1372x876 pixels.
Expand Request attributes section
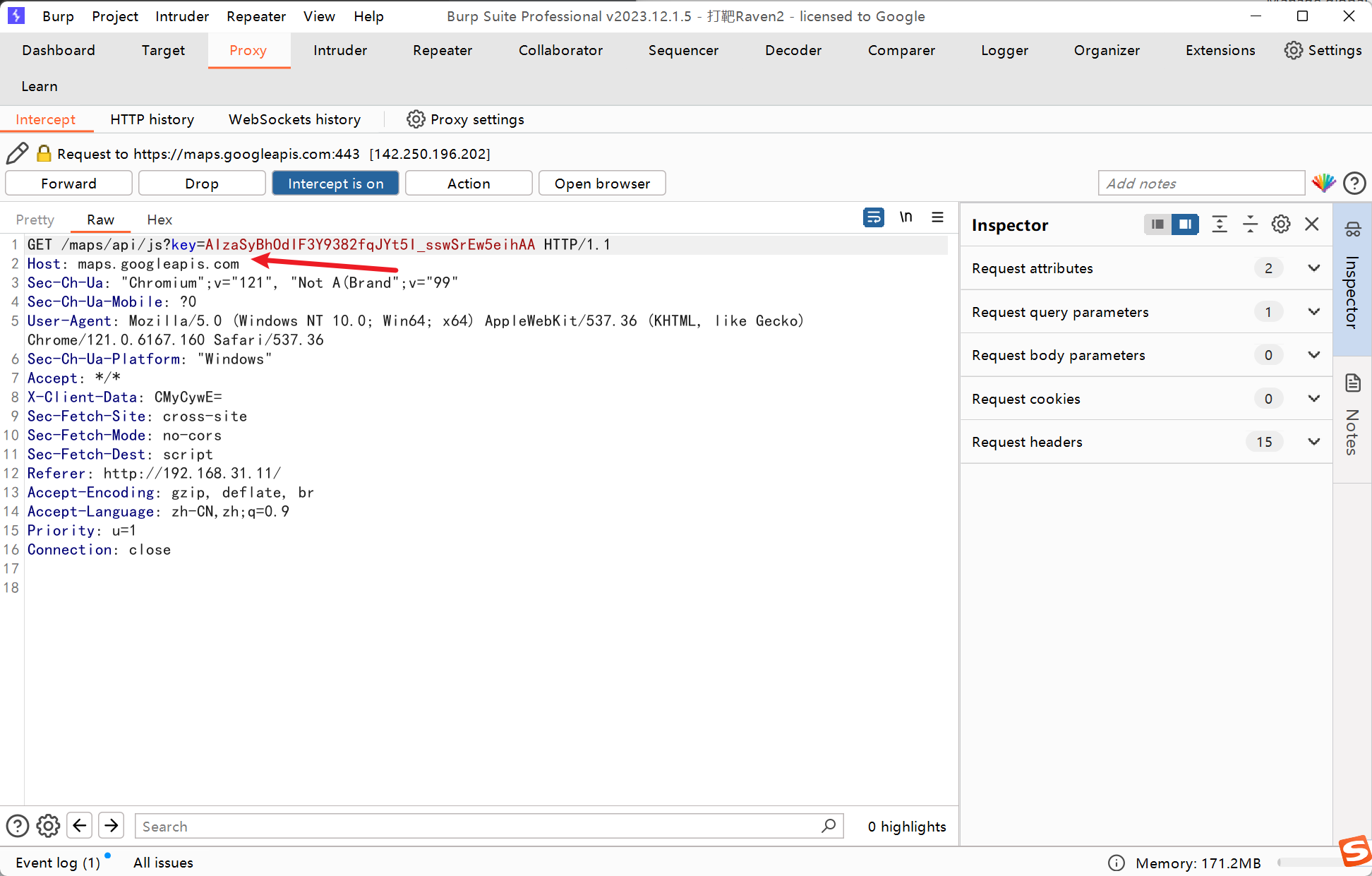1313,268
